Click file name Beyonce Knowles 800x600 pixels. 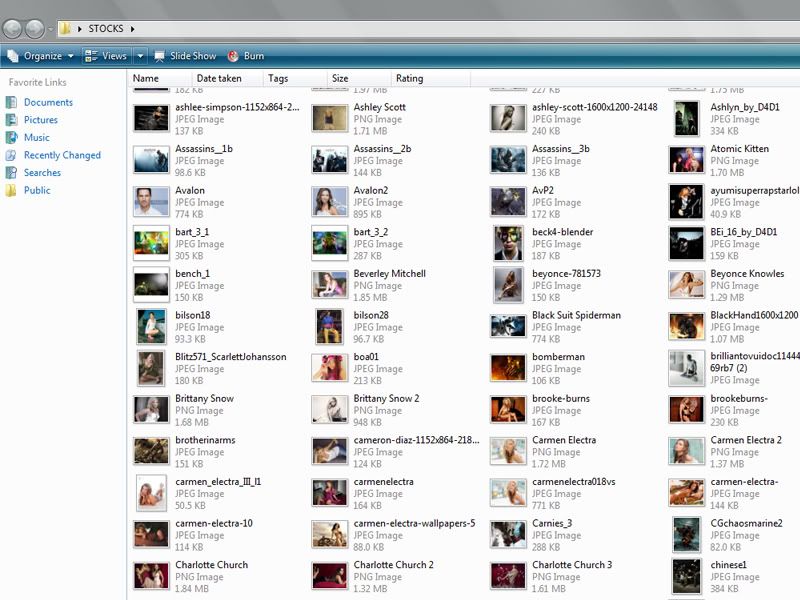click(747, 274)
